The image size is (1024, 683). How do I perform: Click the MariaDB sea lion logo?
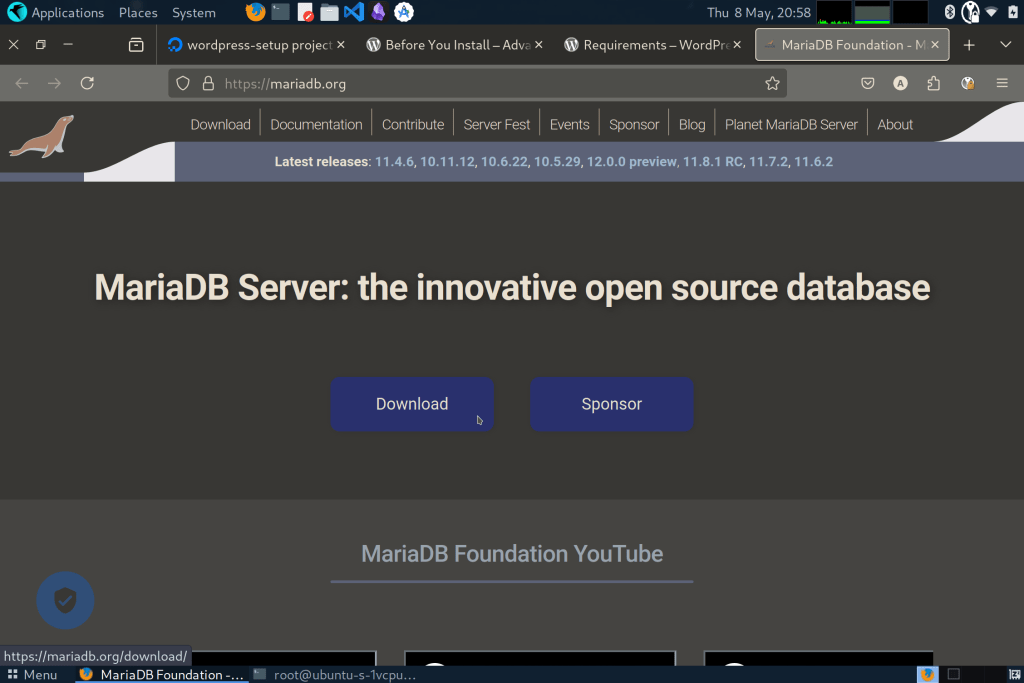(41, 136)
